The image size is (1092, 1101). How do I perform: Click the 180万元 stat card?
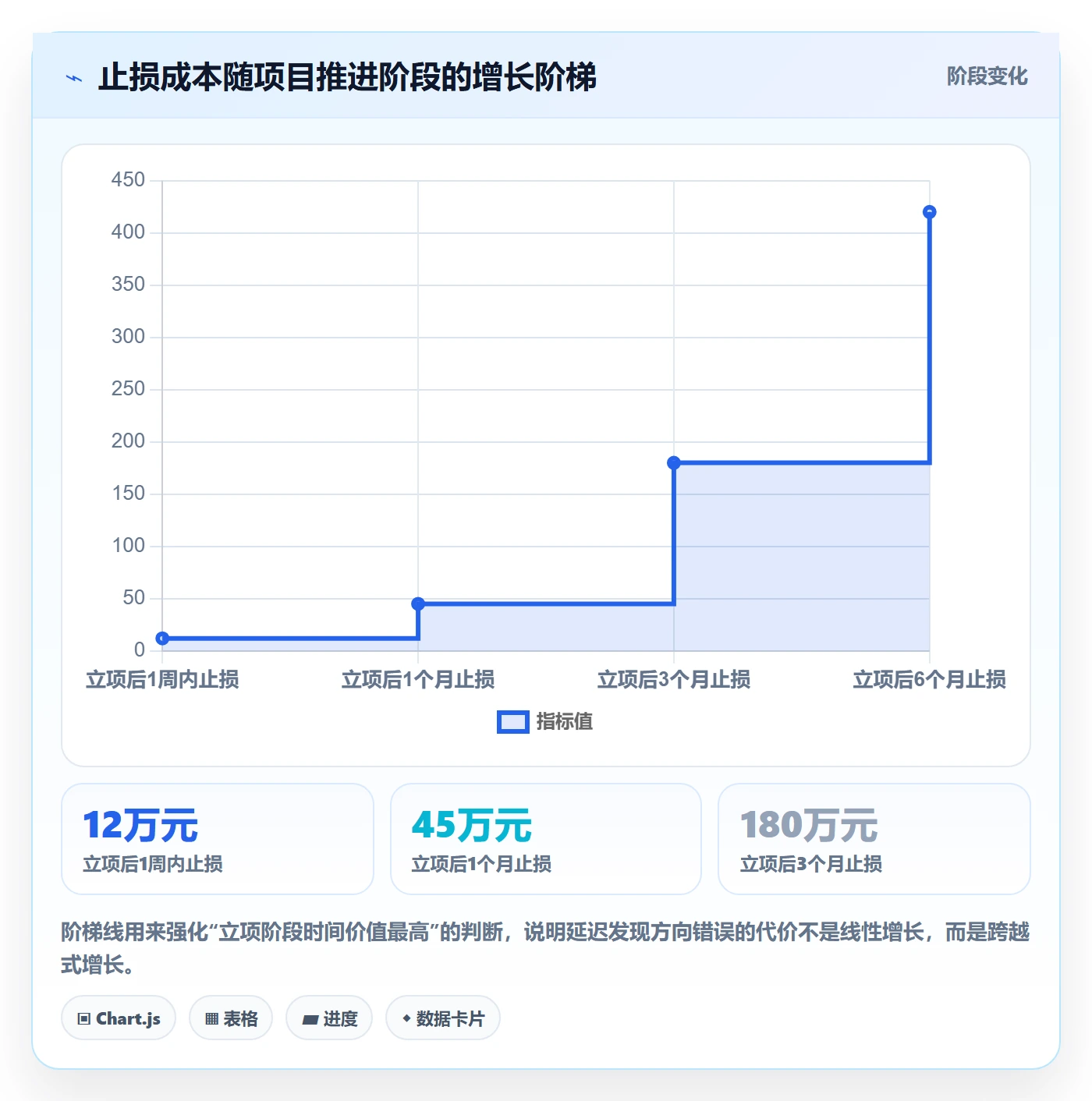(874, 839)
